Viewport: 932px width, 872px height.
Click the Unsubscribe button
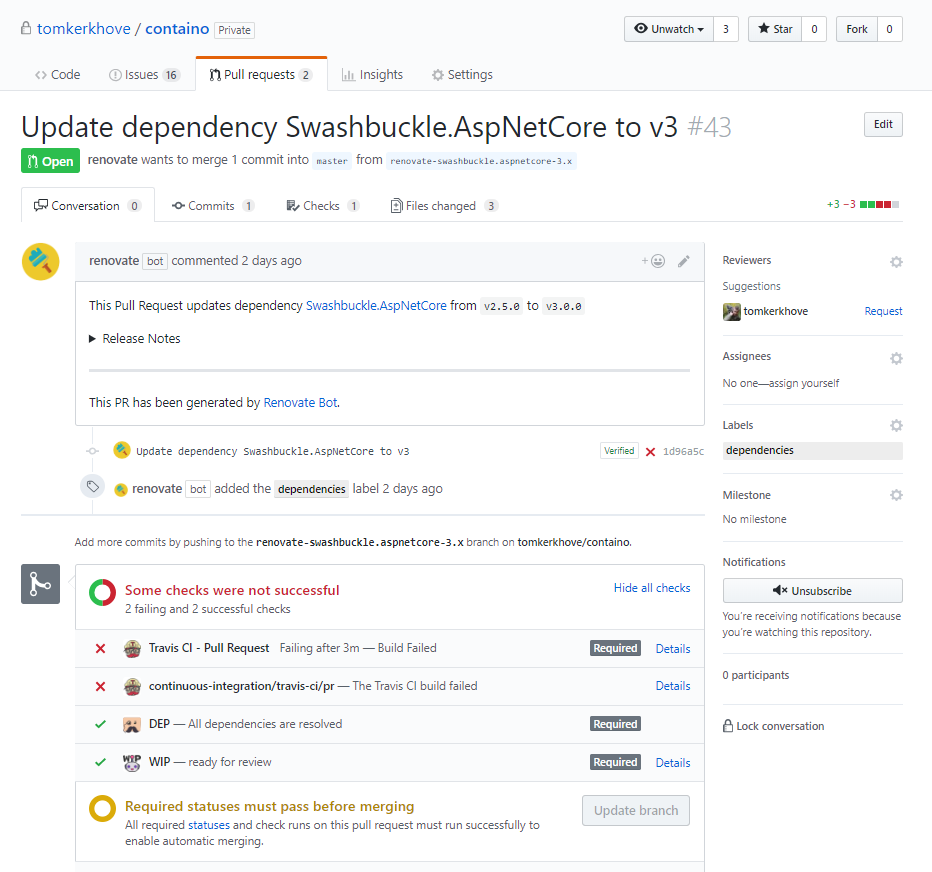pos(813,591)
